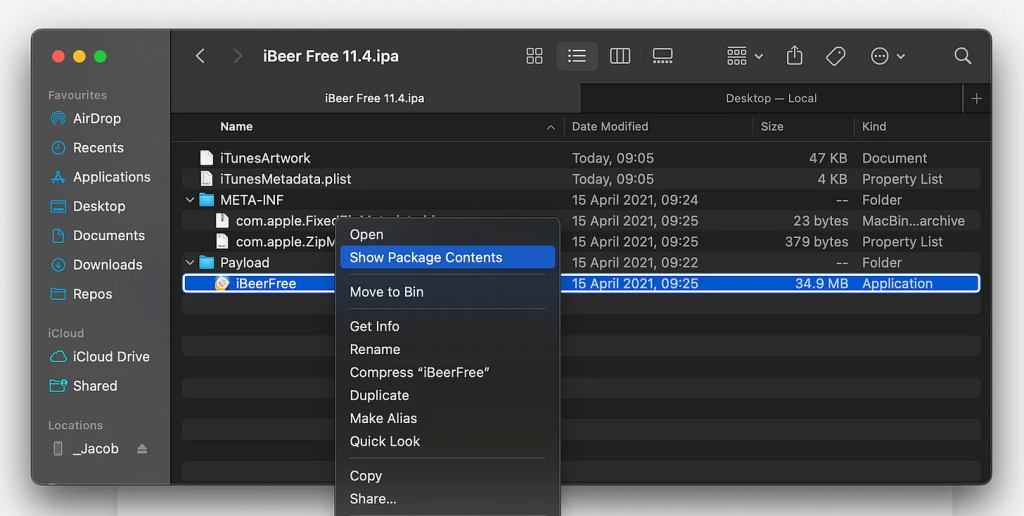Open the more actions ellipsis menu
The width and height of the screenshot is (1024, 516).
coord(887,56)
